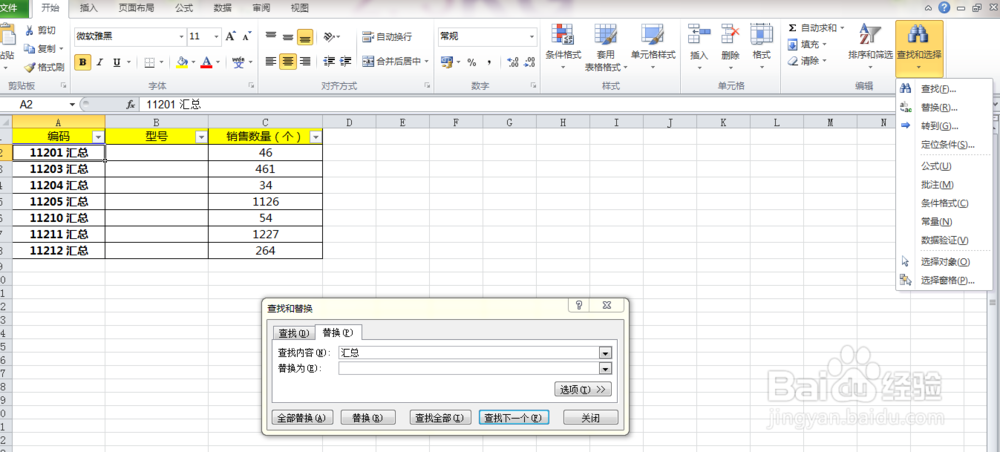Open the Clear (清除) dropdown
This screenshot has width=1000, height=452.
(807, 61)
